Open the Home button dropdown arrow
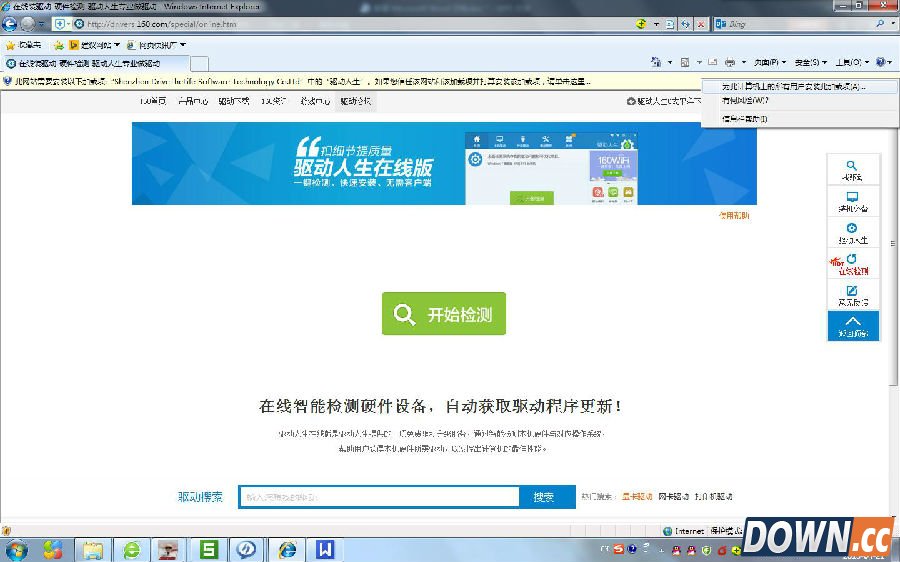This screenshot has height=562, width=900. click(670, 62)
